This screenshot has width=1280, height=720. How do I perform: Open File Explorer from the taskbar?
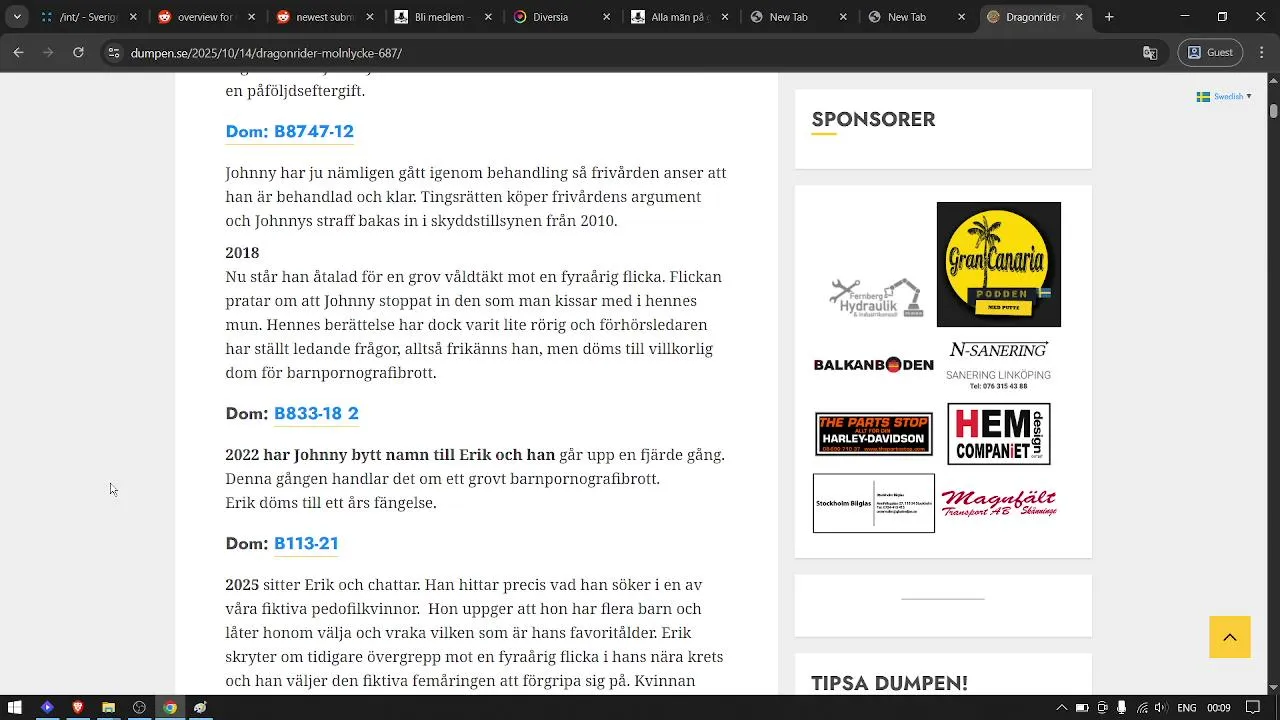click(x=109, y=708)
